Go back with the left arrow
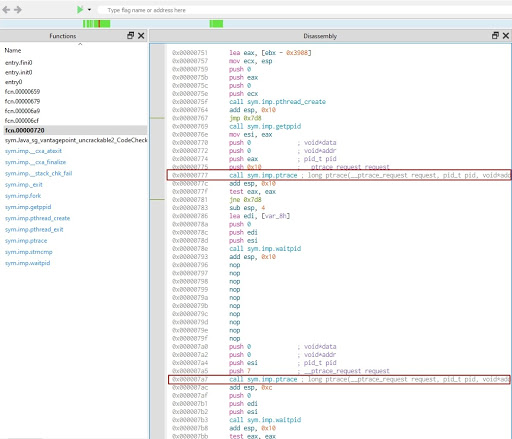This screenshot has width=512, height=439. tap(6, 10)
